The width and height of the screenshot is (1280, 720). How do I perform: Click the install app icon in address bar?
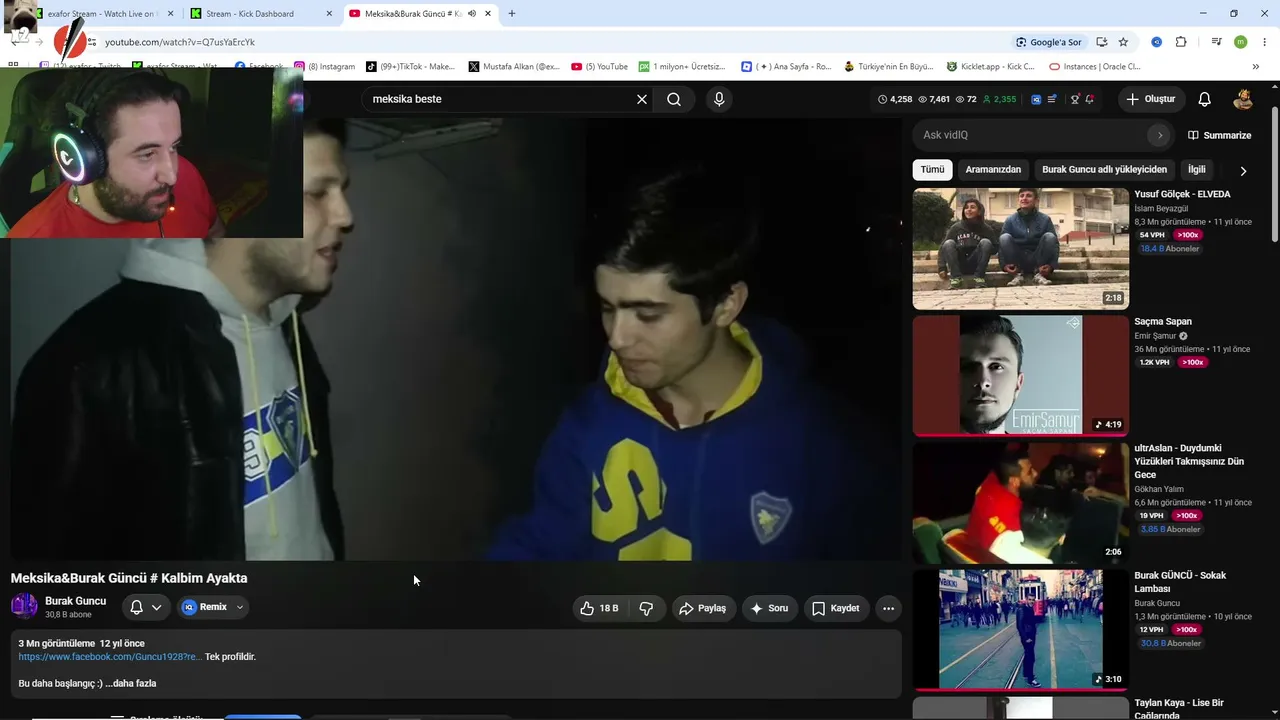pyautogui.click(x=1101, y=42)
